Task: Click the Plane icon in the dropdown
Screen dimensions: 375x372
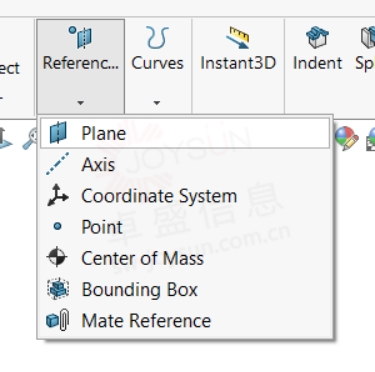Action: [58, 133]
